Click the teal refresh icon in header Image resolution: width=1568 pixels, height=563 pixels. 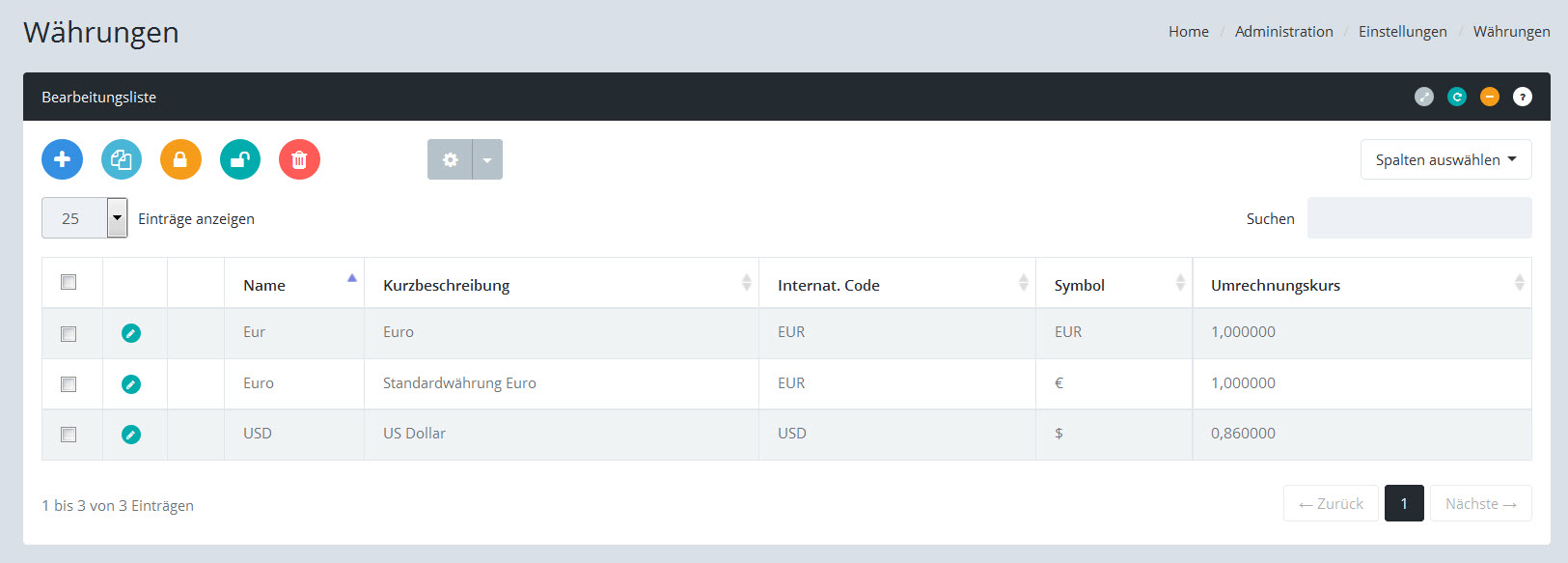pos(1457,97)
